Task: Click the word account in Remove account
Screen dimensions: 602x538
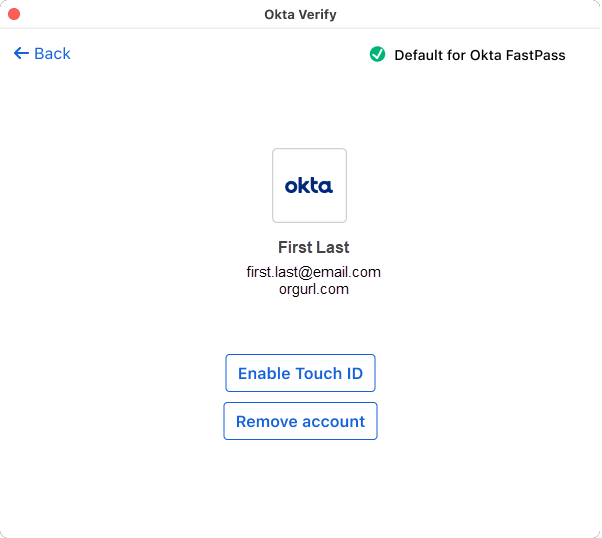Action: (333, 422)
